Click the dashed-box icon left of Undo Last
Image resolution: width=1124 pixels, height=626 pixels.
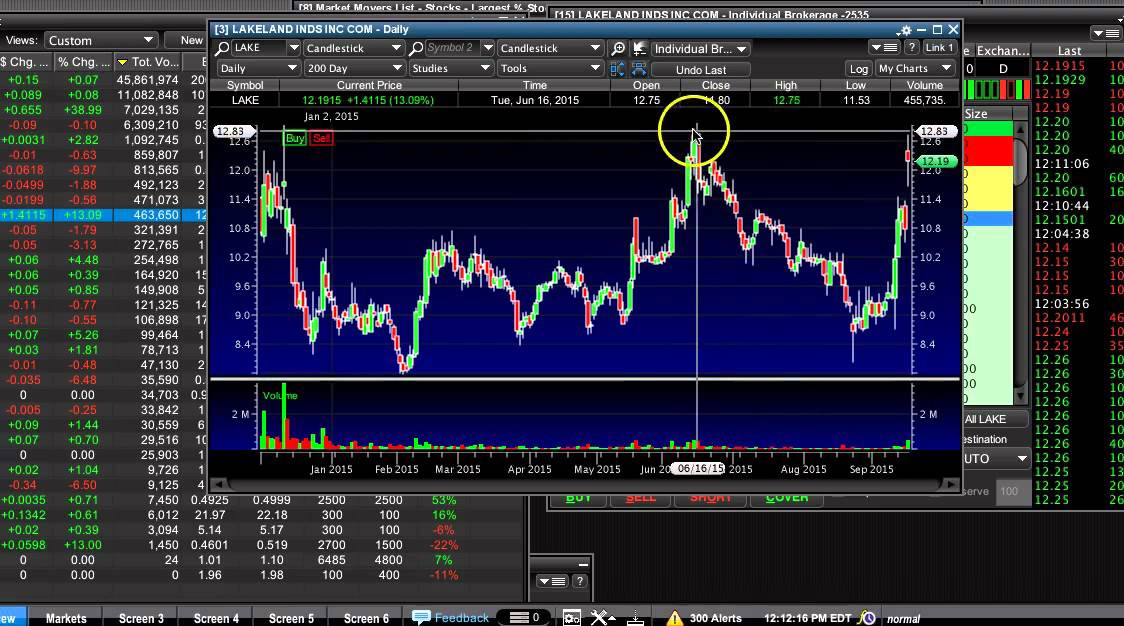[x=616, y=69]
